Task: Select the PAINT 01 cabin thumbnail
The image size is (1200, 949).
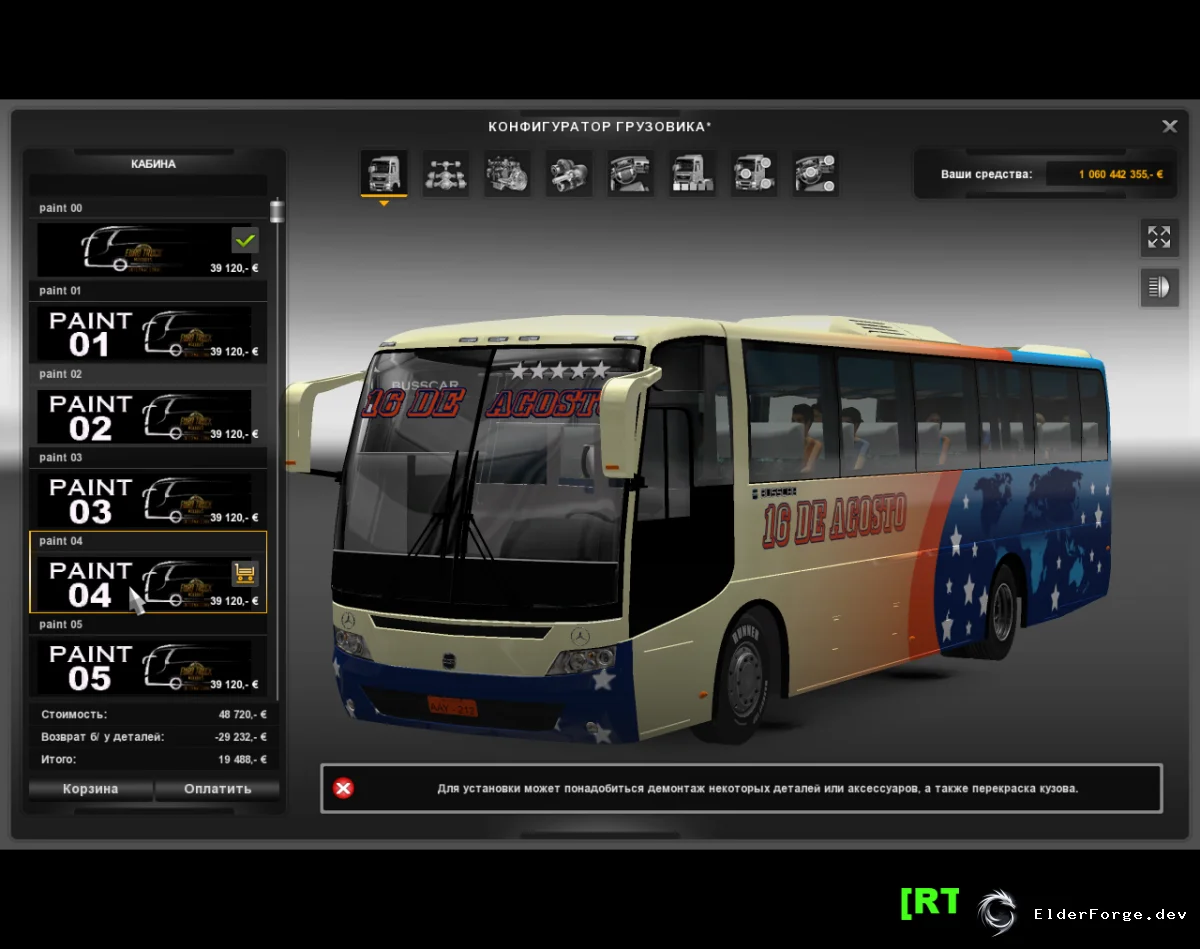Action: pos(152,334)
